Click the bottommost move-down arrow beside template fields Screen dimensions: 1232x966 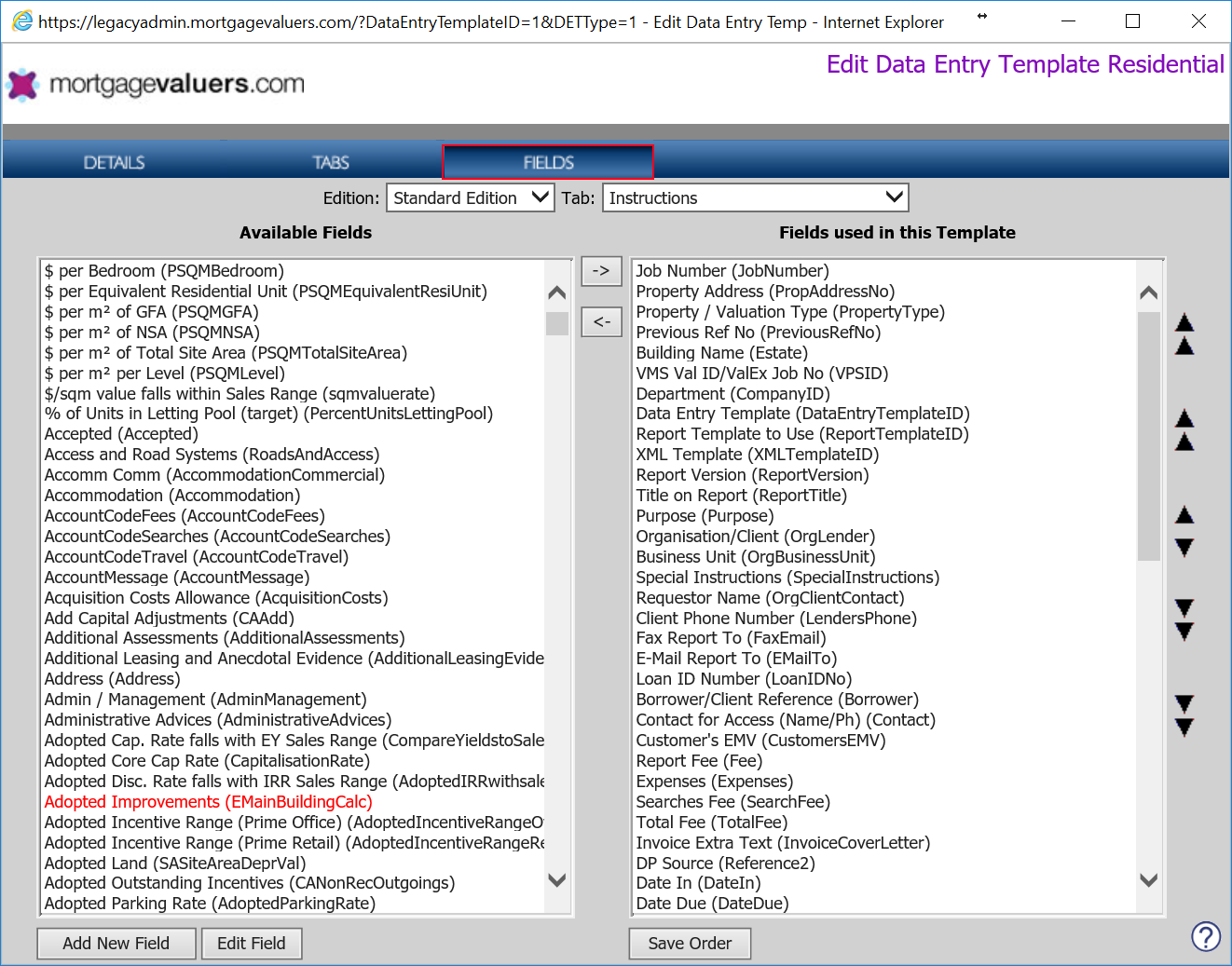(x=1184, y=715)
